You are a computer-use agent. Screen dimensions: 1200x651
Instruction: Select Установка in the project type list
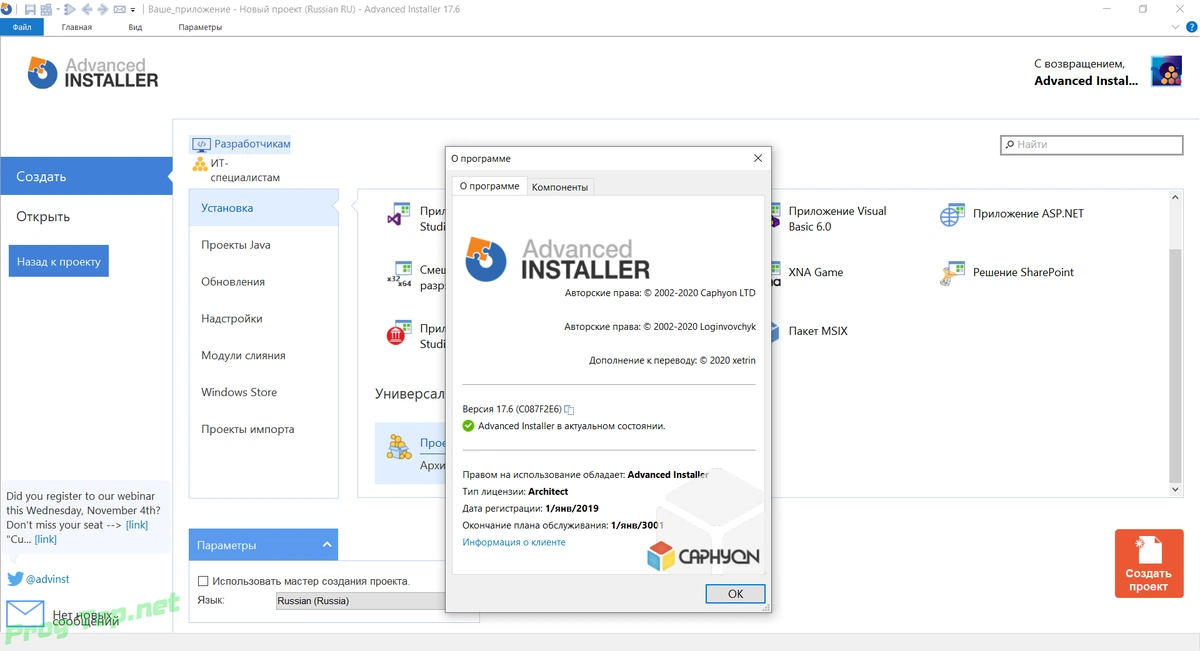click(264, 208)
